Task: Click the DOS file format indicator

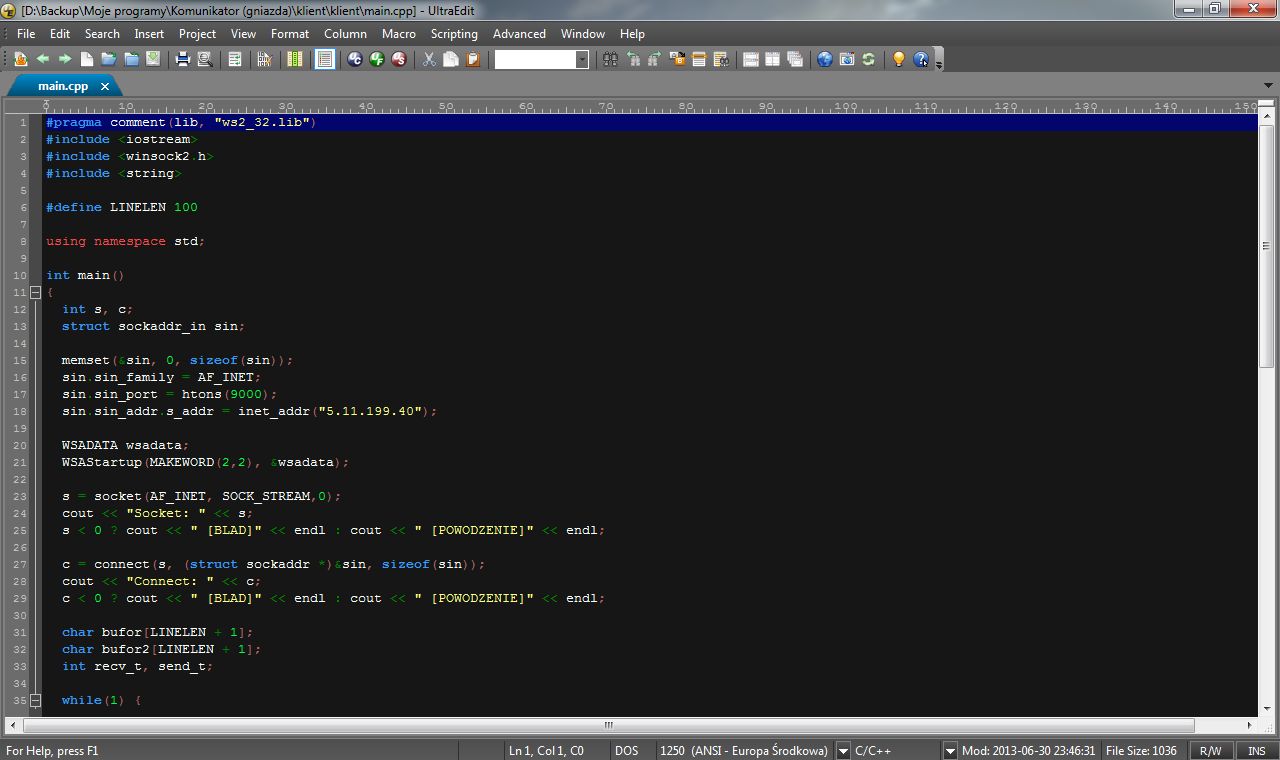Action: pyautogui.click(x=628, y=750)
